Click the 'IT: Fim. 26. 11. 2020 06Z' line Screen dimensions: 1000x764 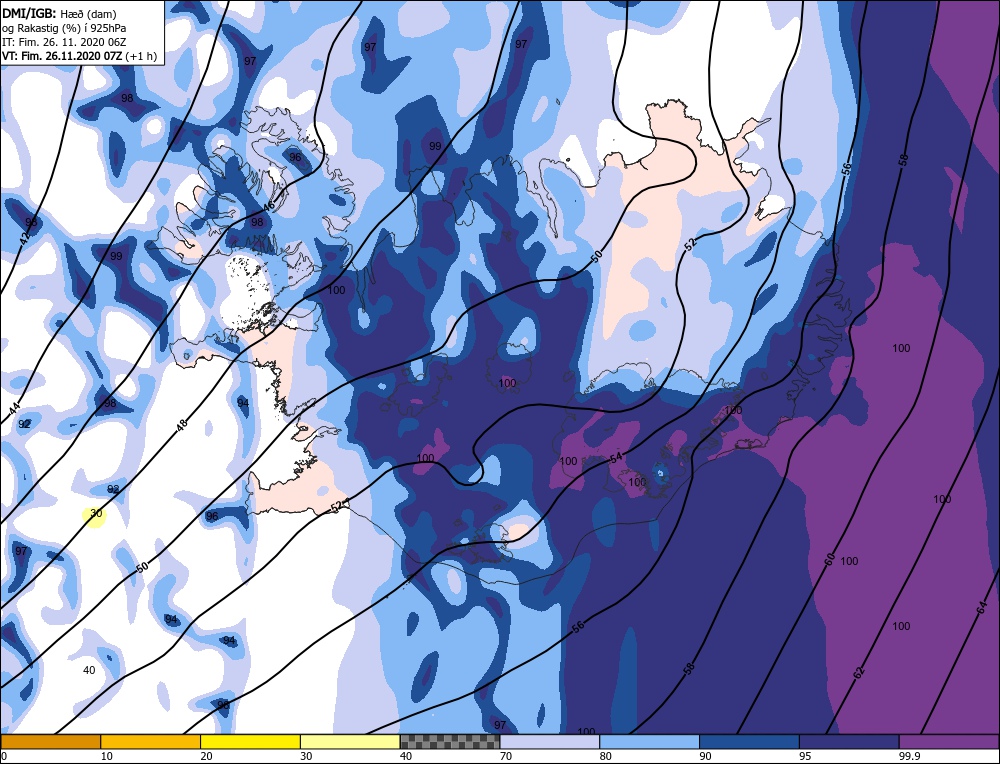pos(64,42)
